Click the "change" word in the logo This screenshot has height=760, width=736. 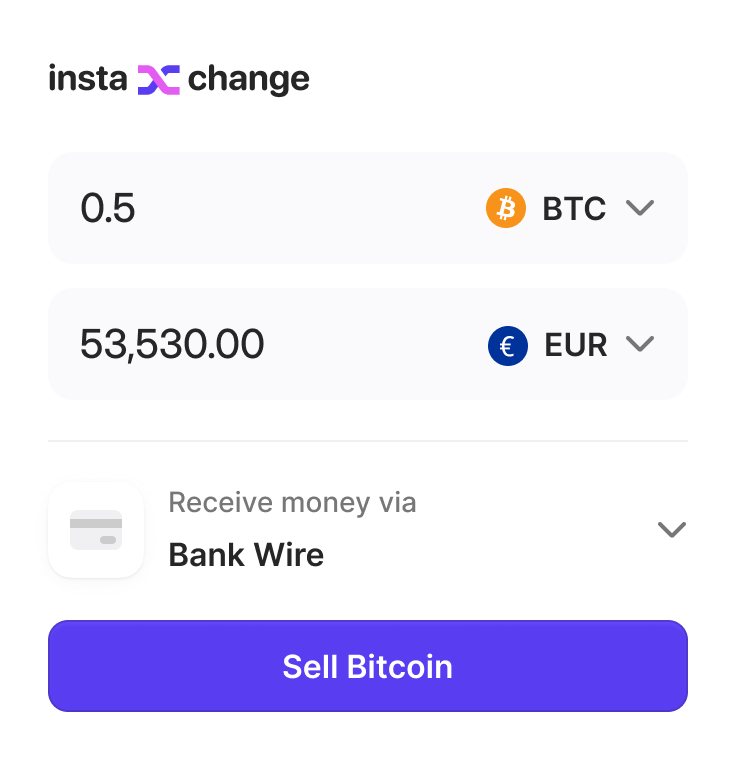(249, 79)
